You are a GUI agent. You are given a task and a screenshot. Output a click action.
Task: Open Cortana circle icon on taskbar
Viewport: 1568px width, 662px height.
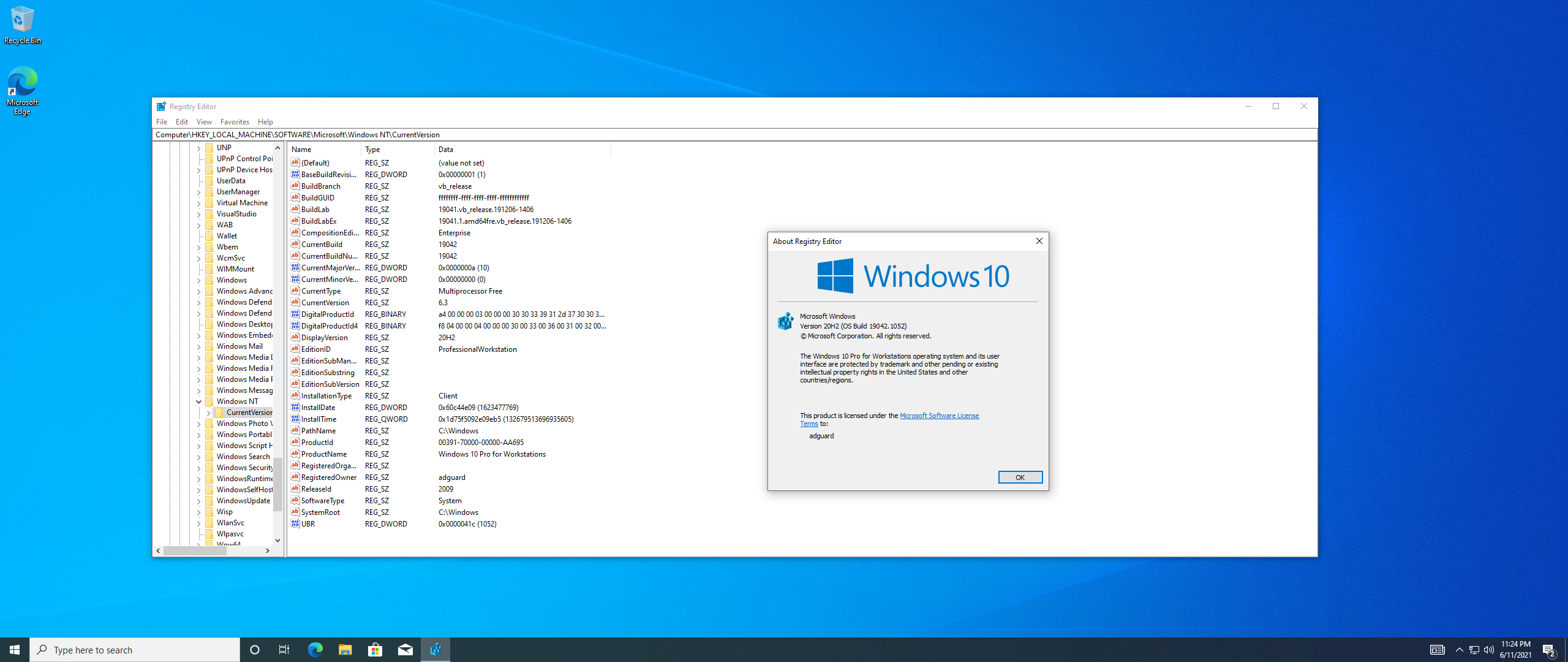255,650
